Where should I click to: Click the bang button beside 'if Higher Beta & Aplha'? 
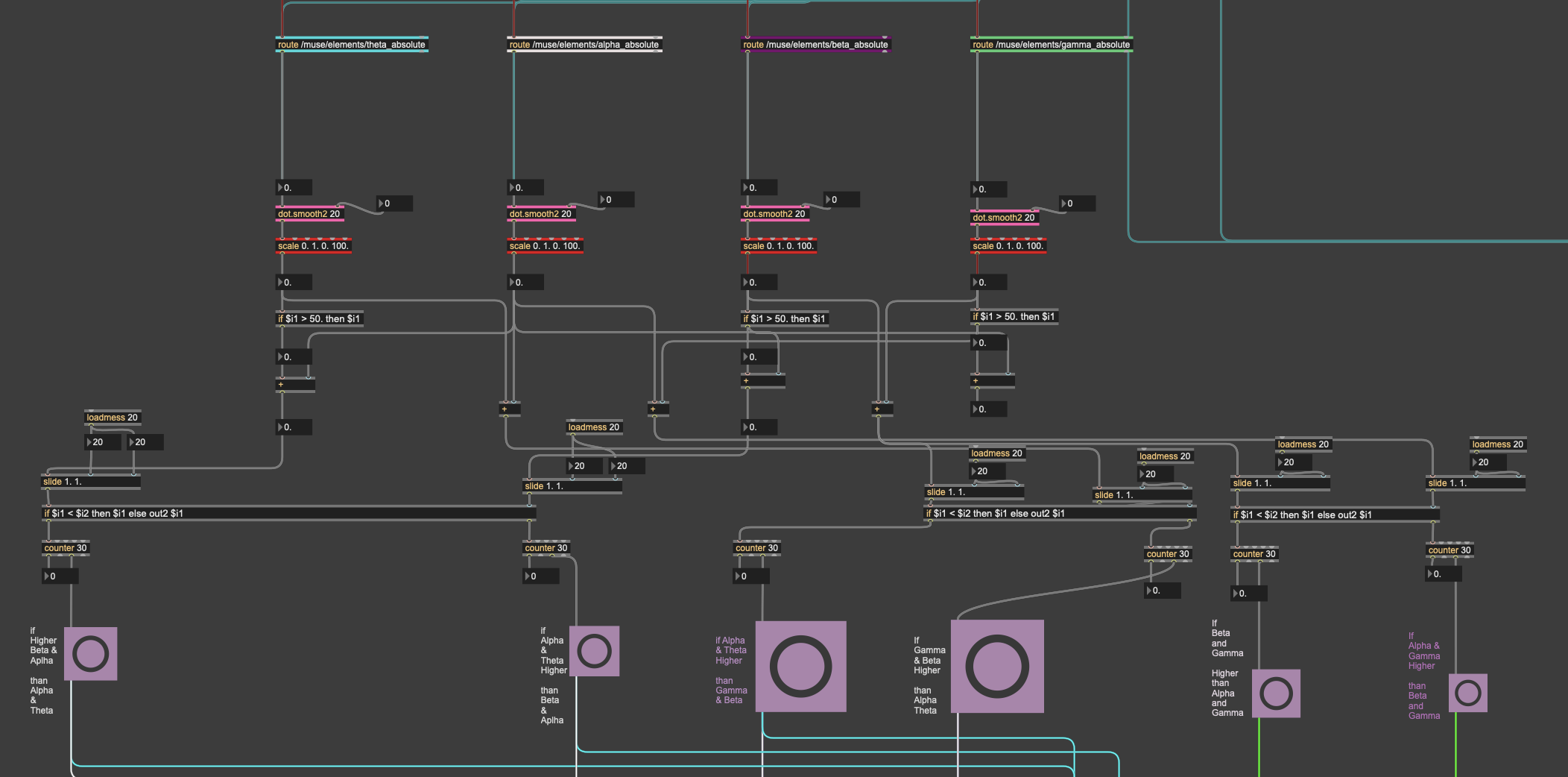90,654
